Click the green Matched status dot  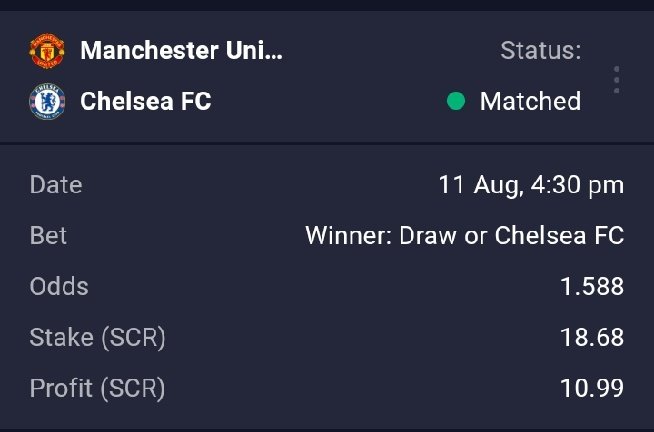pyautogui.click(x=455, y=101)
